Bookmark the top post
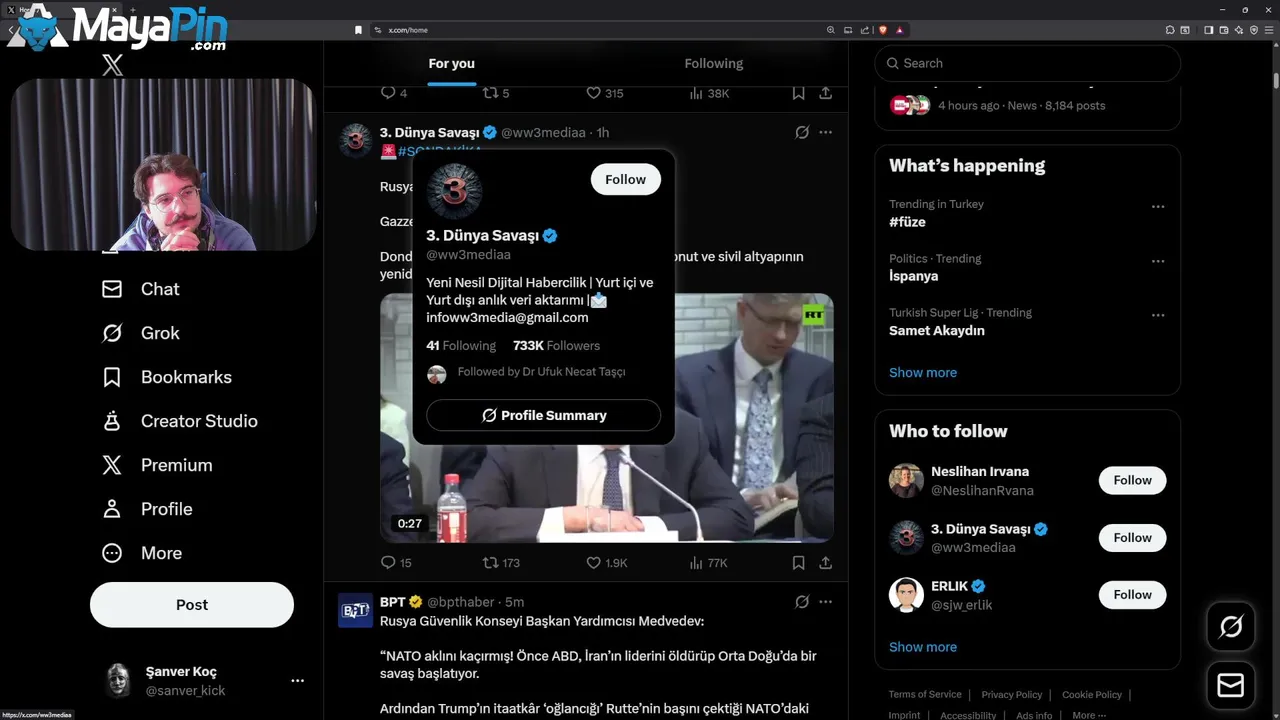1280x720 pixels. tap(798, 93)
